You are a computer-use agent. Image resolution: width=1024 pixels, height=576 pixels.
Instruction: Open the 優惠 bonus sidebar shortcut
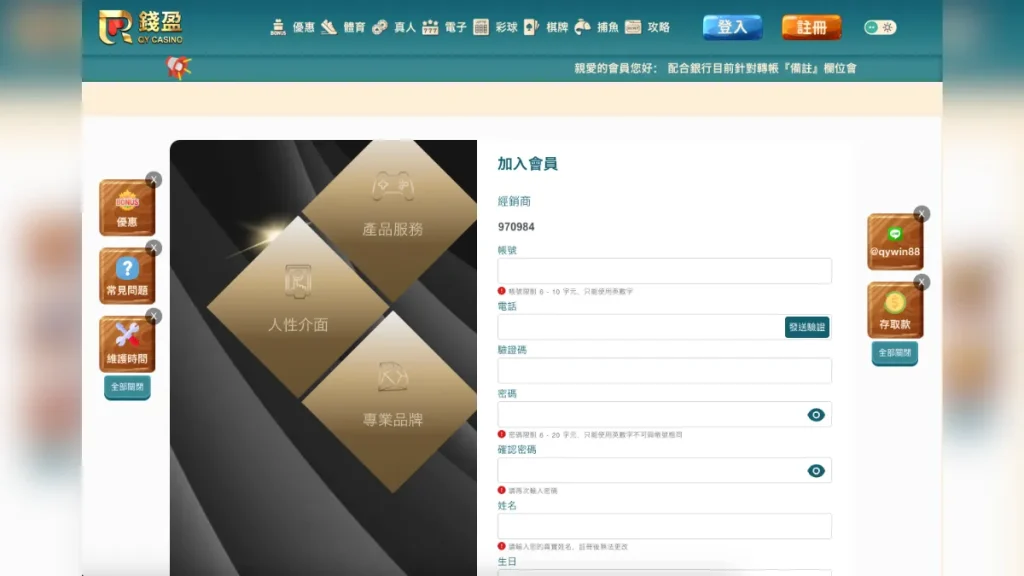tap(127, 208)
